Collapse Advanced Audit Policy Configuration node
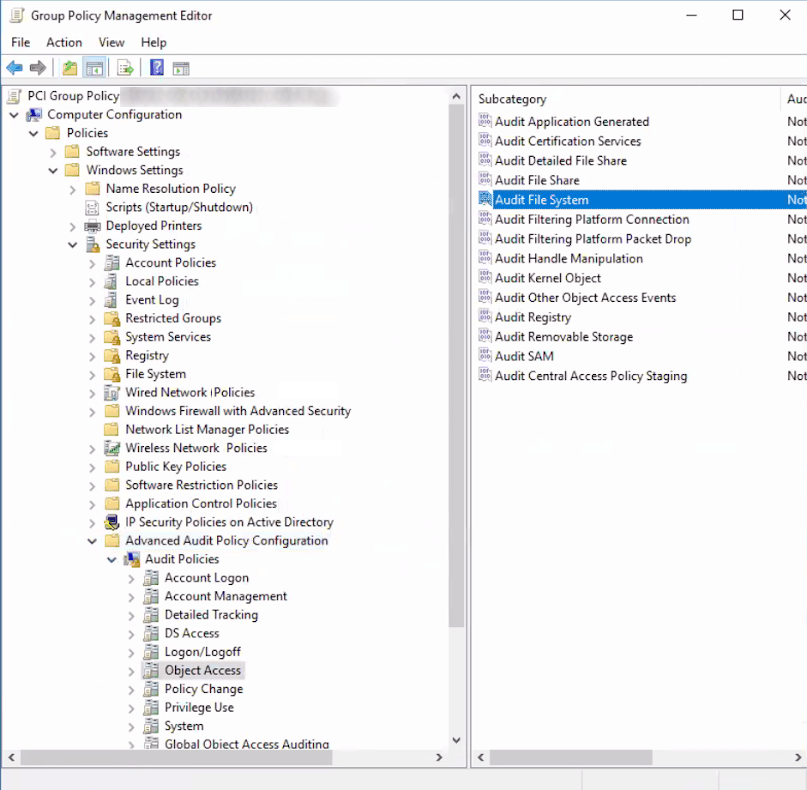The height and width of the screenshot is (790, 807). (92, 541)
